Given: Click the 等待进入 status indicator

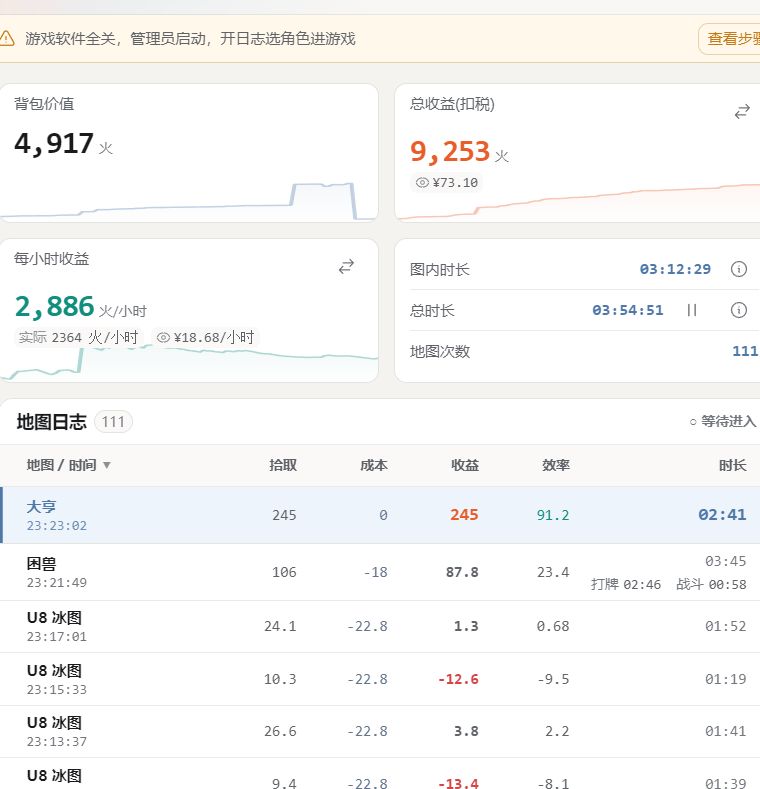Looking at the screenshot, I should click(723, 421).
